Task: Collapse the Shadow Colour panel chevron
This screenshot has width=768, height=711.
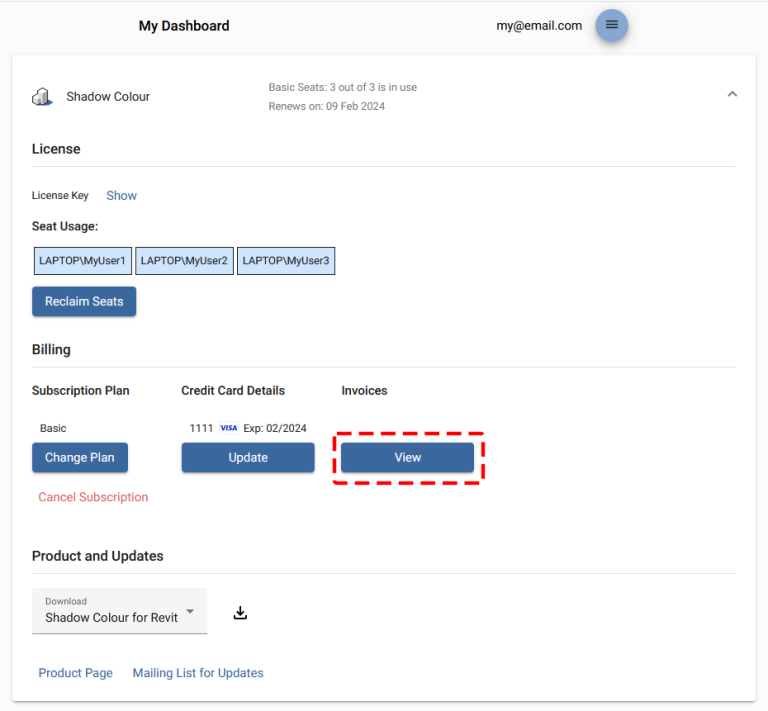Action: click(x=732, y=94)
